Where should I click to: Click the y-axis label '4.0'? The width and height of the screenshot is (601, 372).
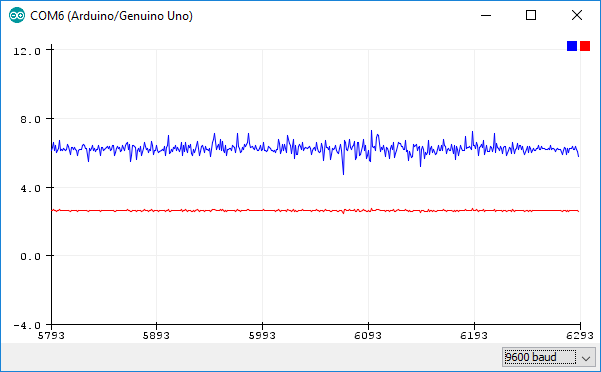[x=31, y=188]
